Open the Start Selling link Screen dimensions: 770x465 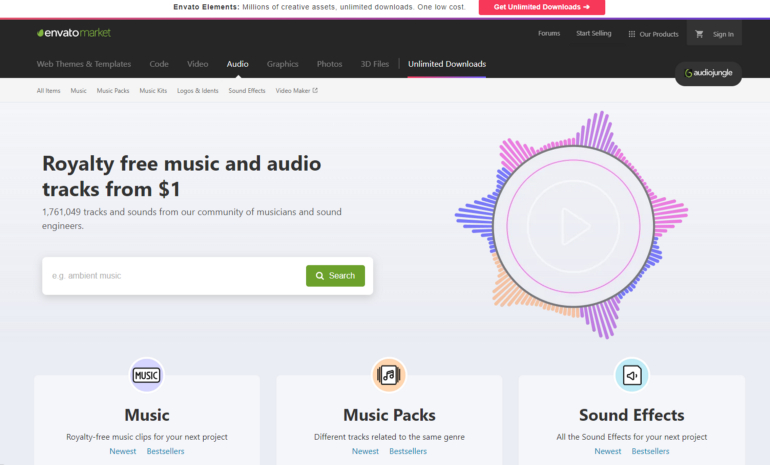click(594, 33)
